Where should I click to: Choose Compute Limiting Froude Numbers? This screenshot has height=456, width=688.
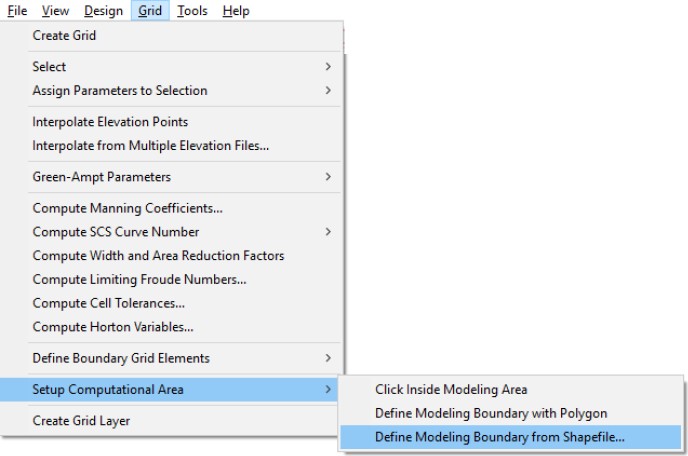pyautogui.click(x=139, y=280)
